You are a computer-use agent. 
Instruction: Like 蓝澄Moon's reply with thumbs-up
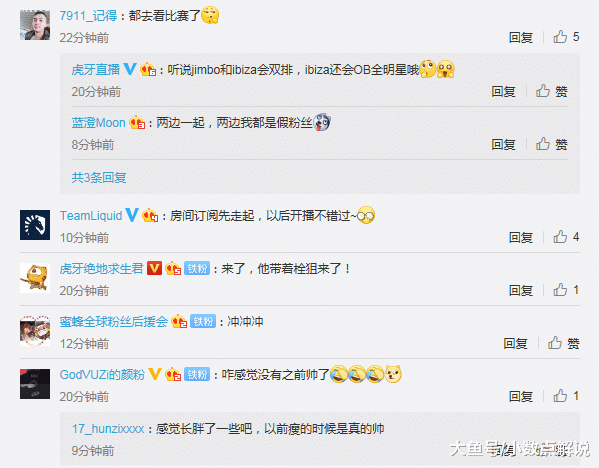(542, 144)
